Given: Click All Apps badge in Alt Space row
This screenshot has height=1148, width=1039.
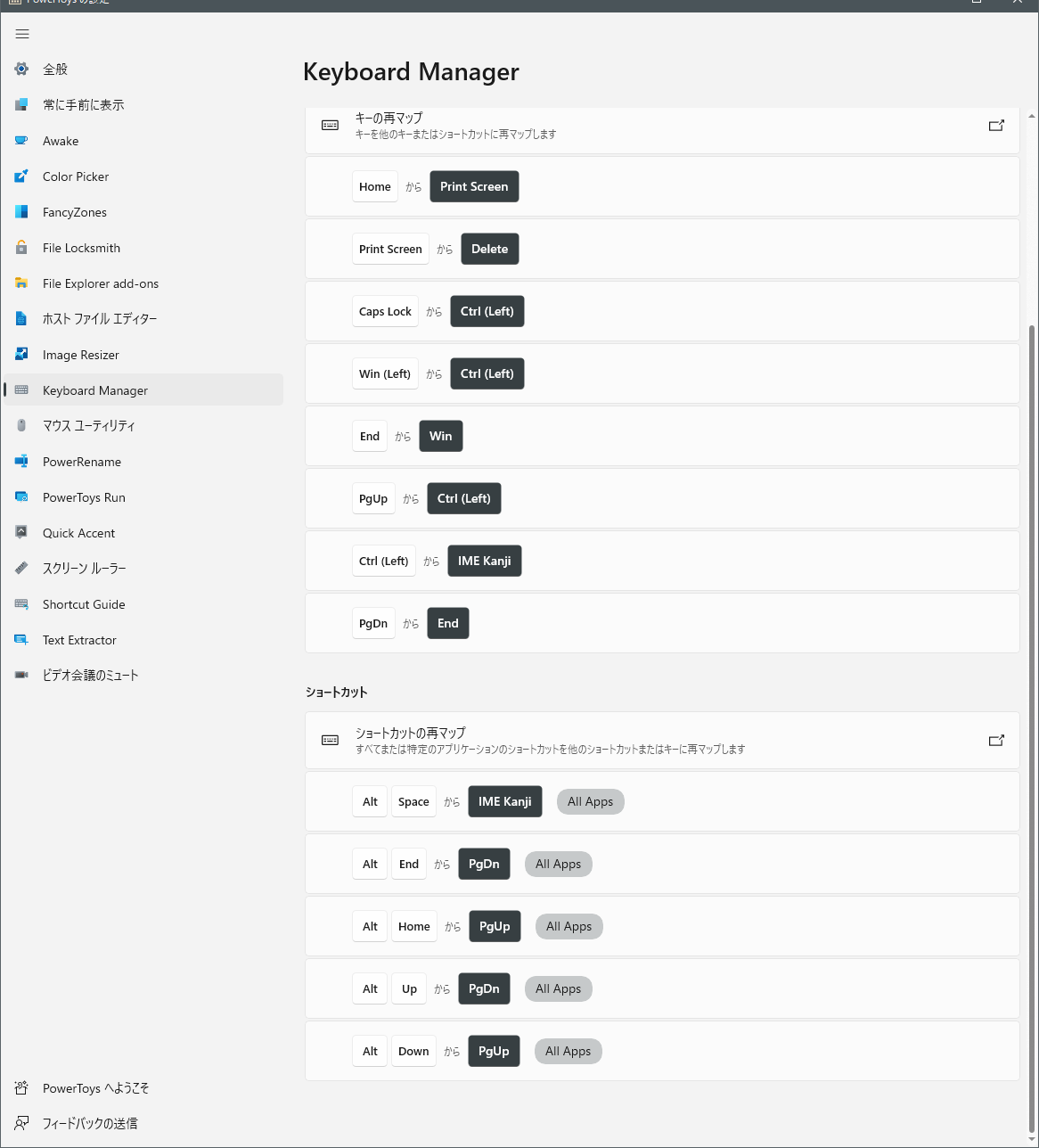Looking at the screenshot, I should tap(591, 801).
